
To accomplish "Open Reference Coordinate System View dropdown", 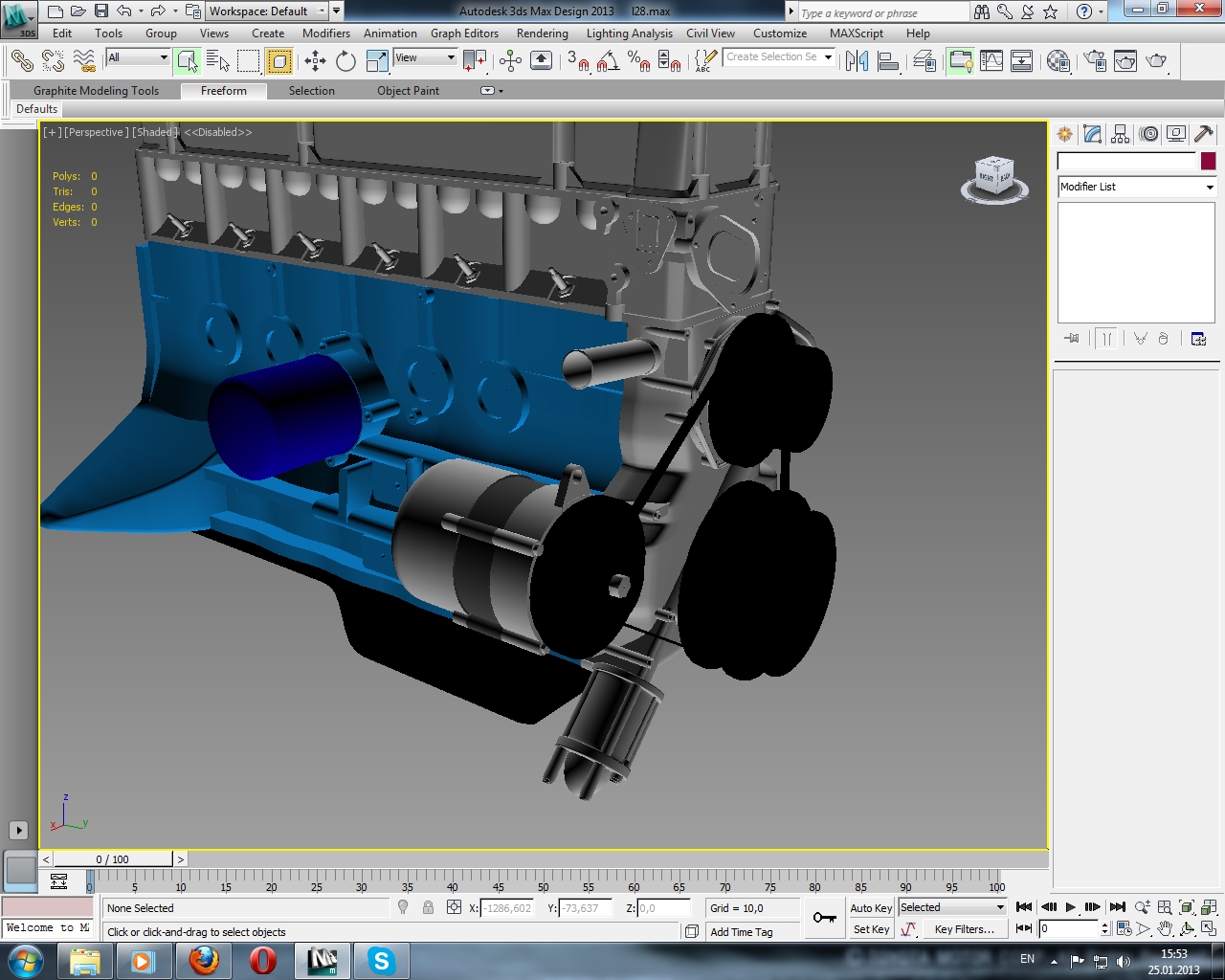I will pos(425,57).
